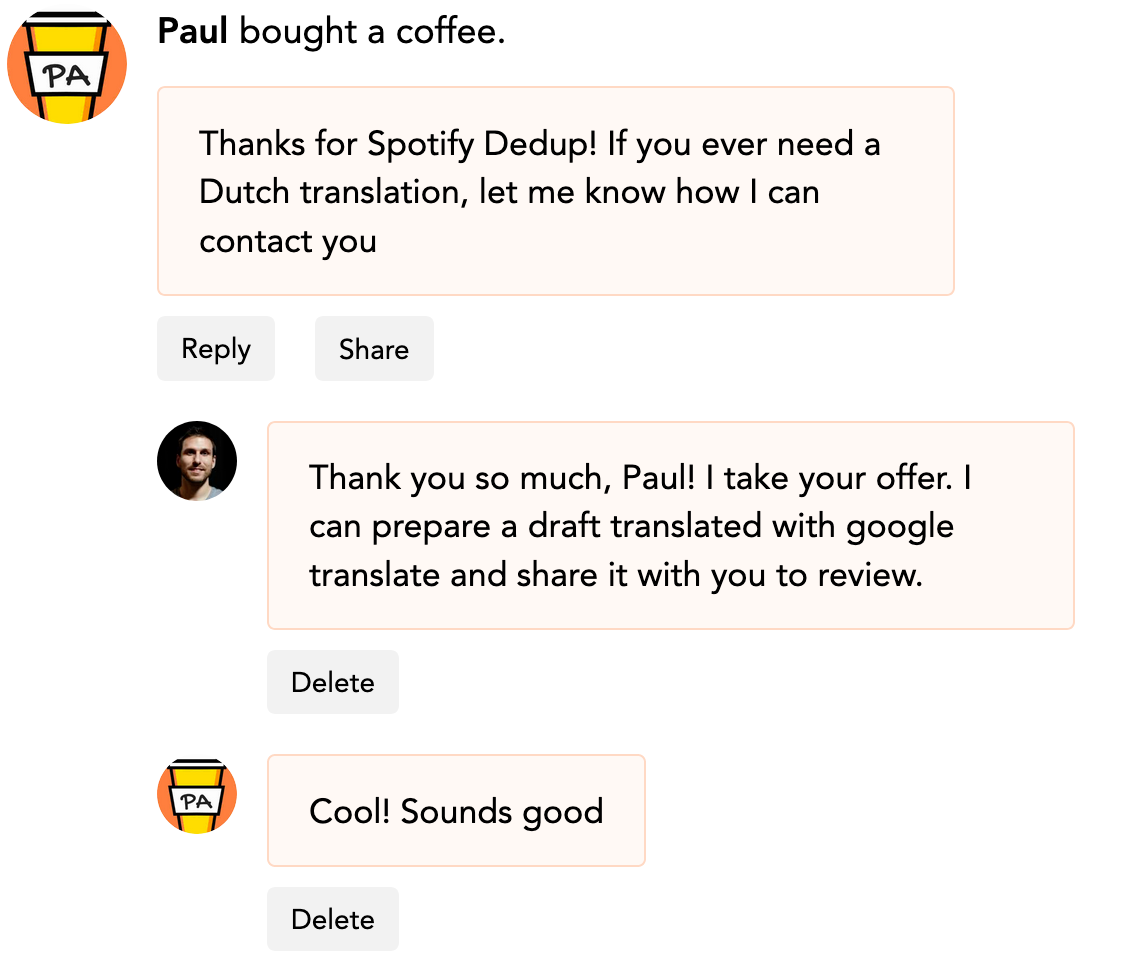The image size is (1122, 976).
Task: Select the 'Thank you so much, Paul' reply bubble
Action: click(x=671, y=525)
